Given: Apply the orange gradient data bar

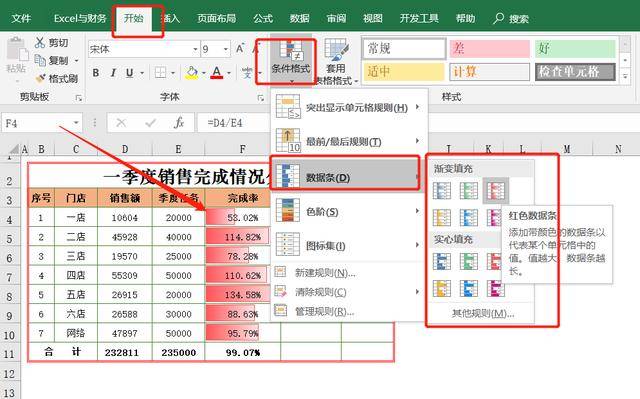Looking at the screenshot, I should pyautogui.click(x=442, y=217).
